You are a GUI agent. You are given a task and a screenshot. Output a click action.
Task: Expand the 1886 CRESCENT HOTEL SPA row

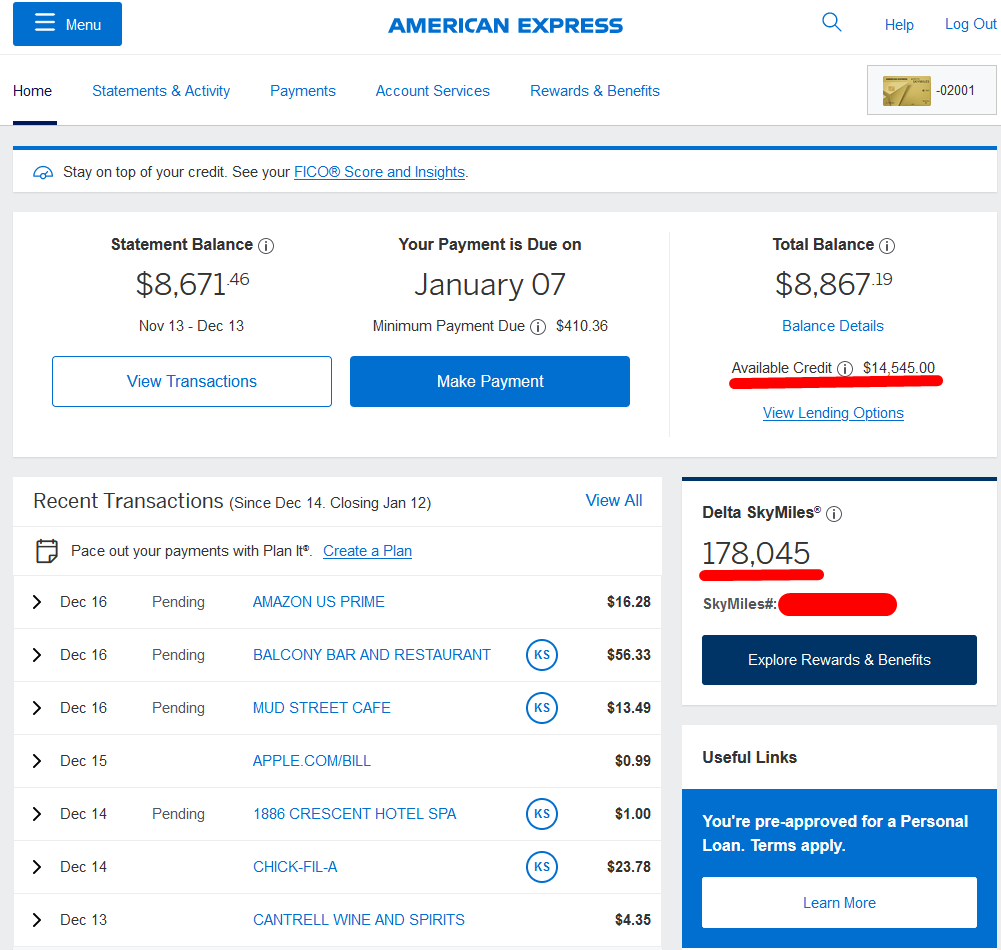[36, 814]
